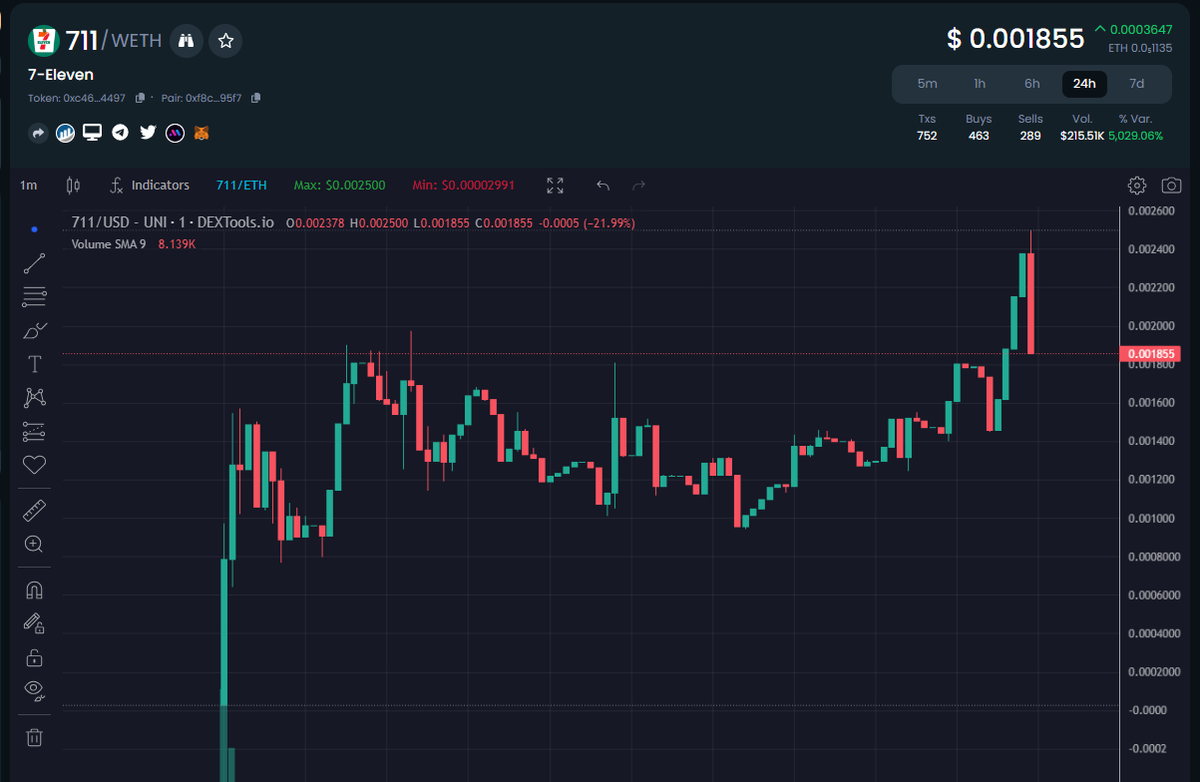Select the 5m stats interval tab
The height and width of the screenshot is (782, 1200).
pos(927,84)
